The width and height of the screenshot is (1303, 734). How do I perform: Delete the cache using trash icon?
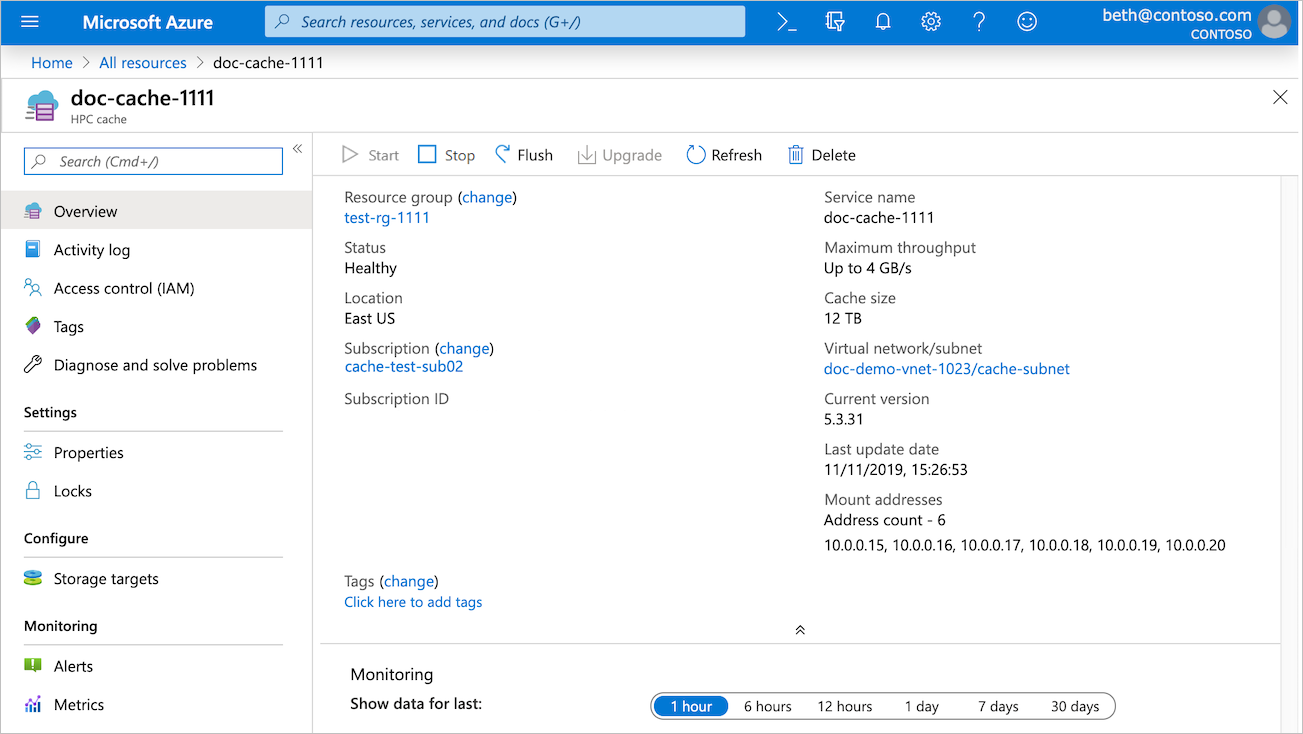(x=821, y=154)
